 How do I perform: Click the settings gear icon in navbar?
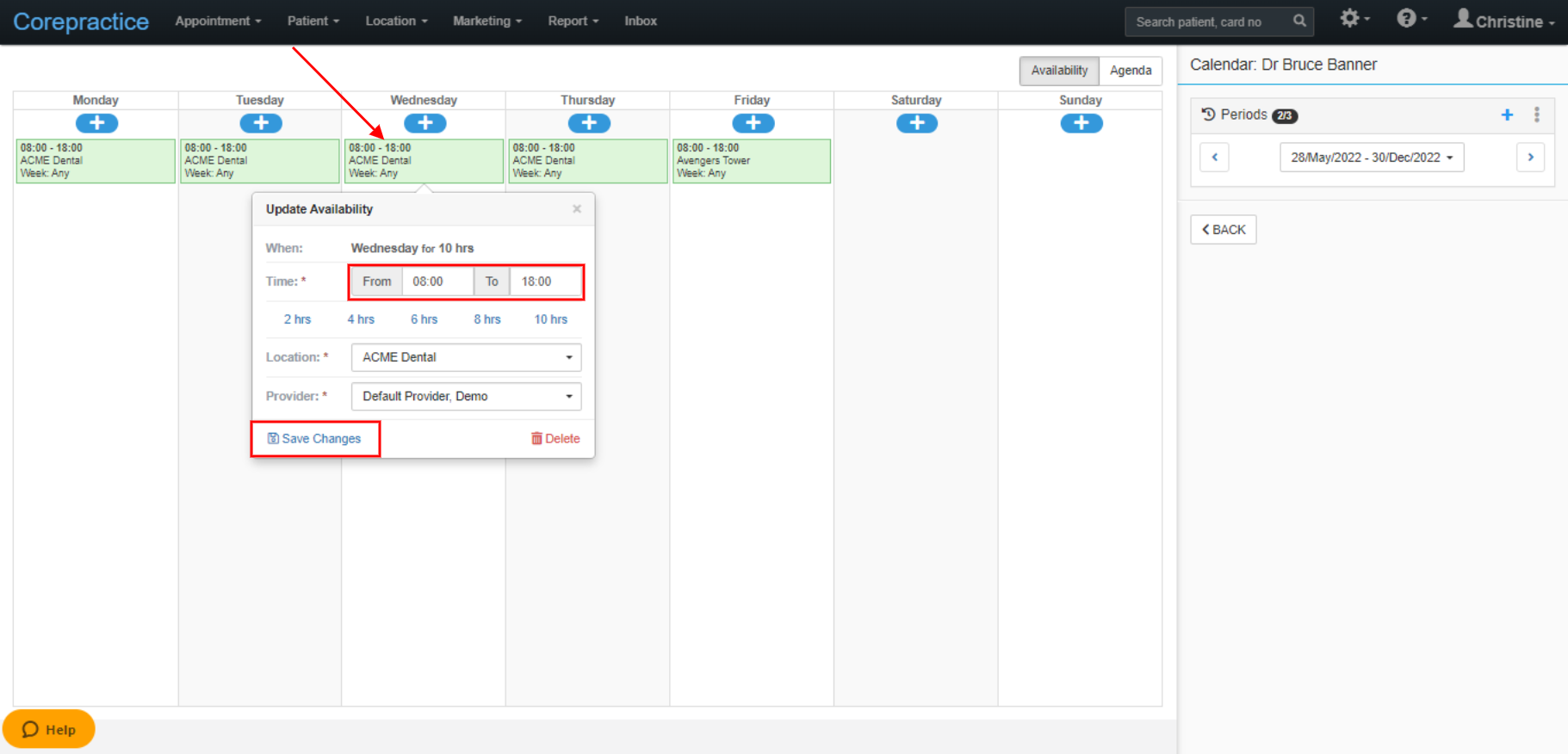click(1350, 18)
